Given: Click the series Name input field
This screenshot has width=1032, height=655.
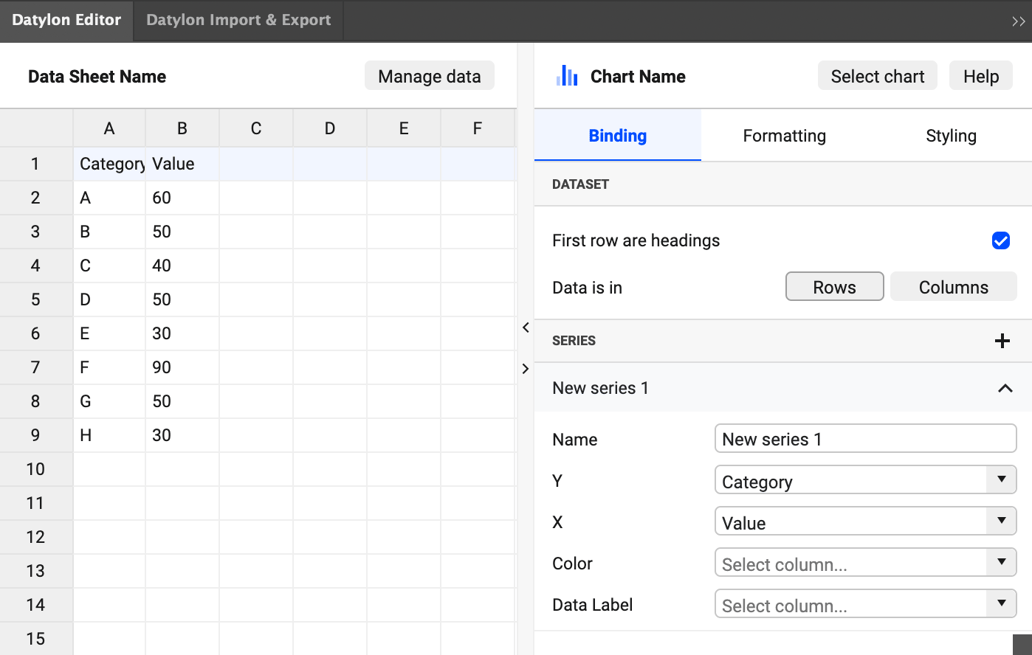Looking at the screenshot, I should click(864, 438).
